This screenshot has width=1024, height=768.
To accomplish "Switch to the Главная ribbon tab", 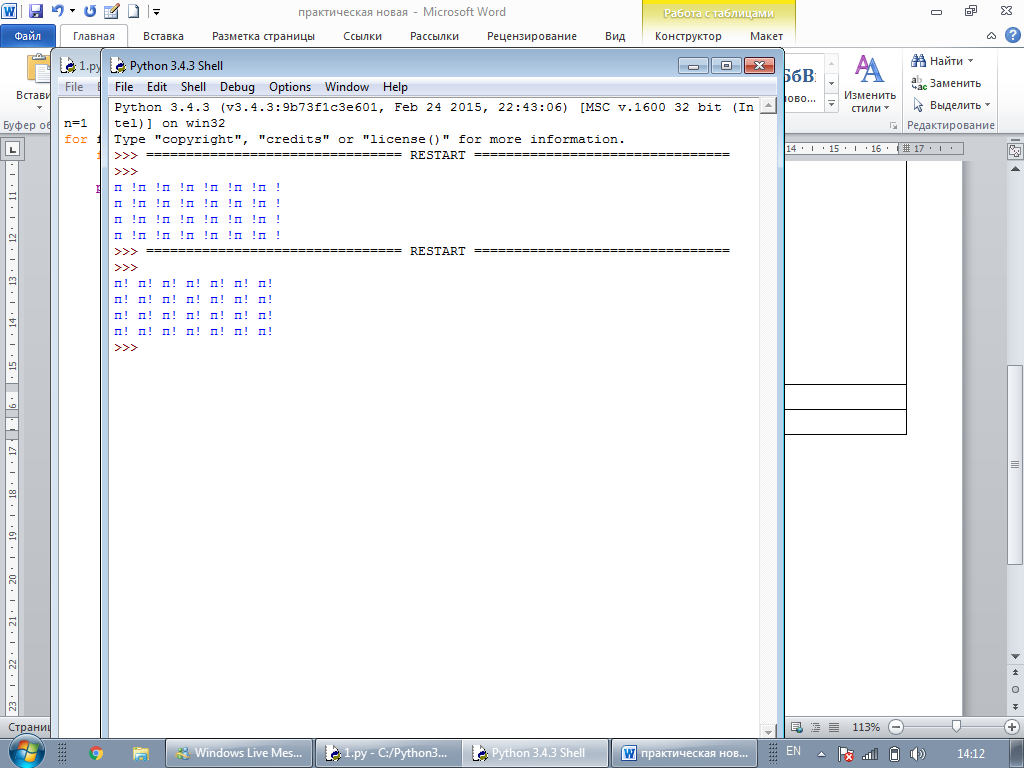I will 93,36.
